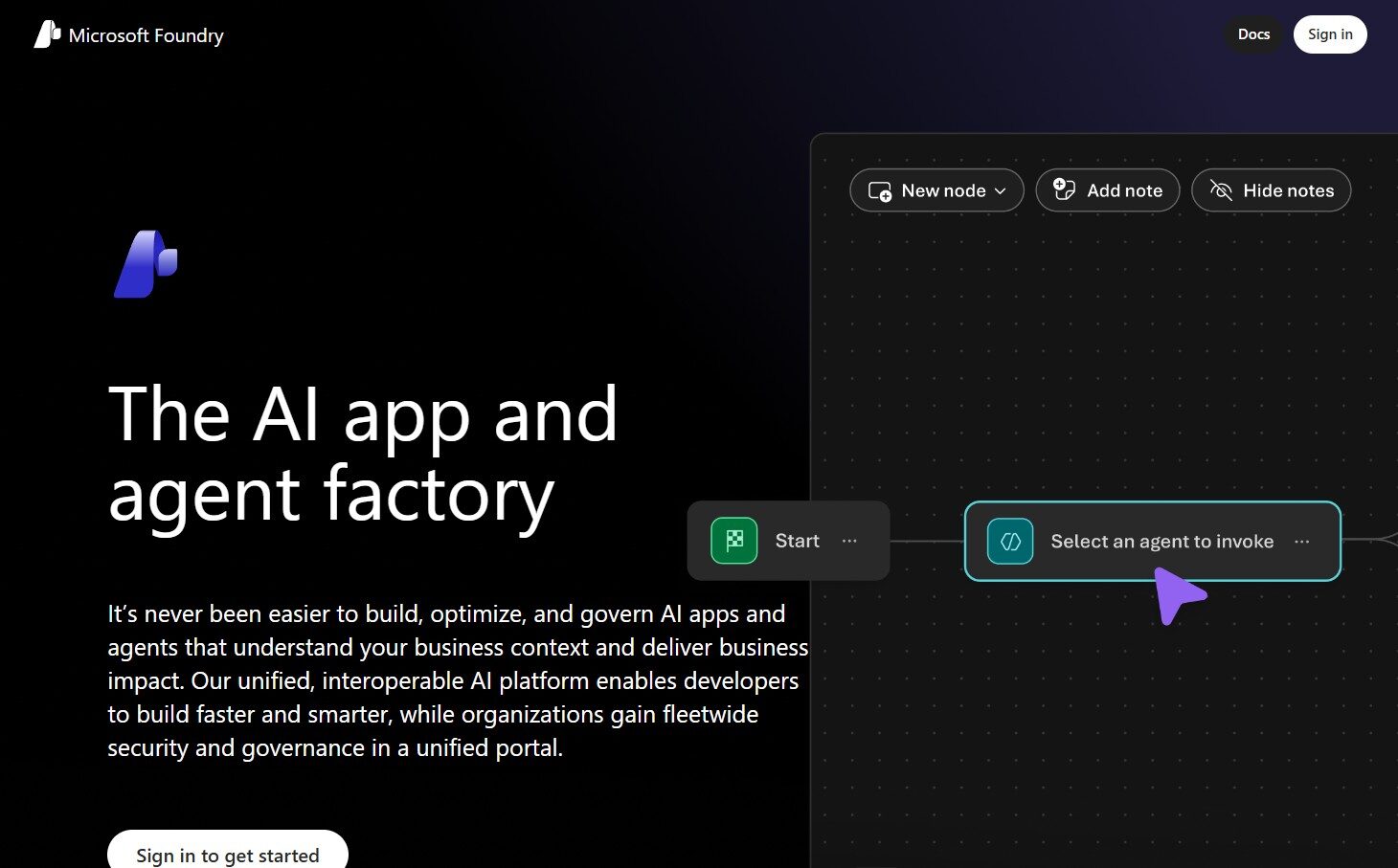The image size is (1398, 868).
Task: Click the "The AI app and agent factory" heading
Action: pos(363,454)
